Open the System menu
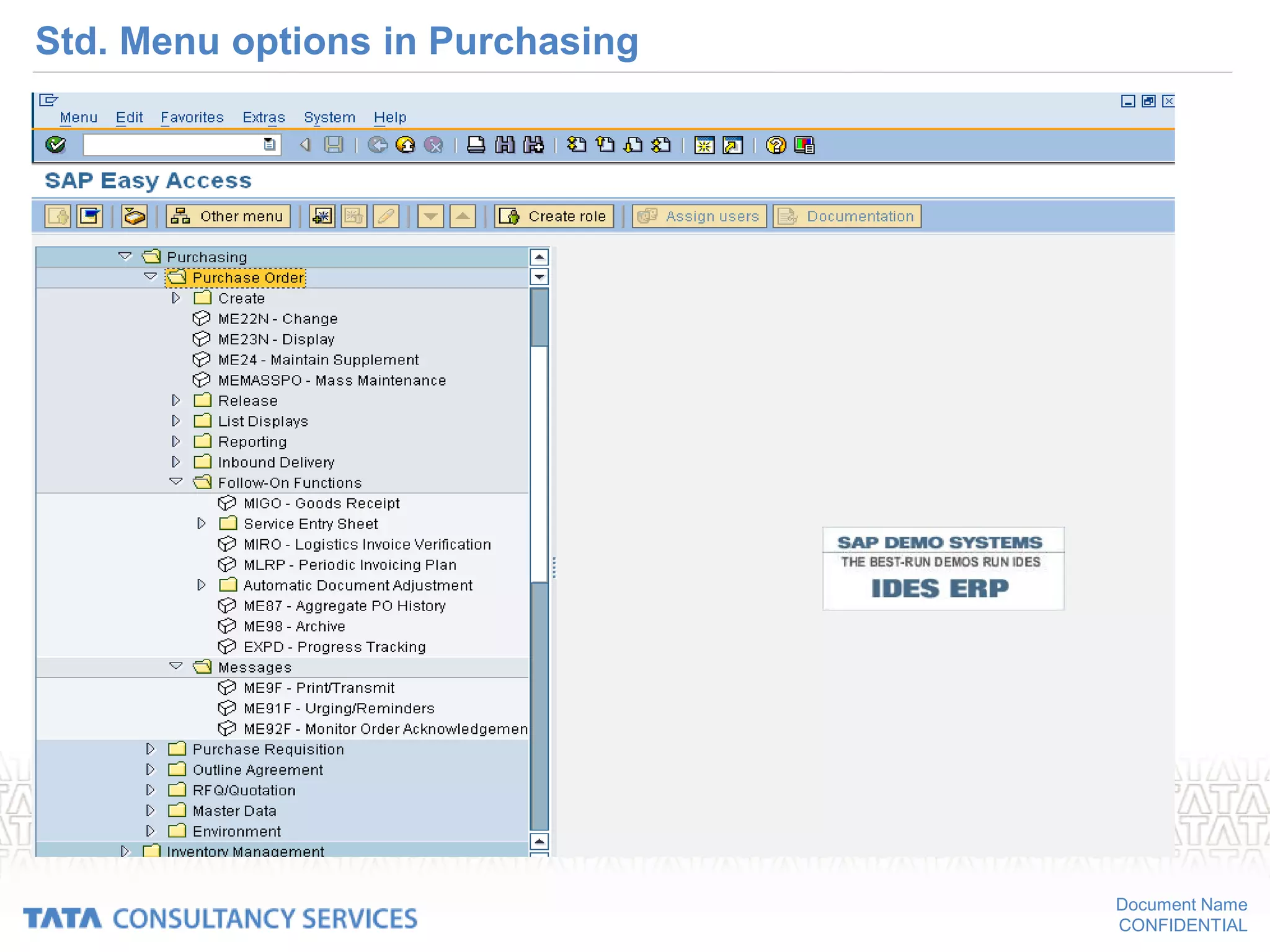 [x=329, y=117]
